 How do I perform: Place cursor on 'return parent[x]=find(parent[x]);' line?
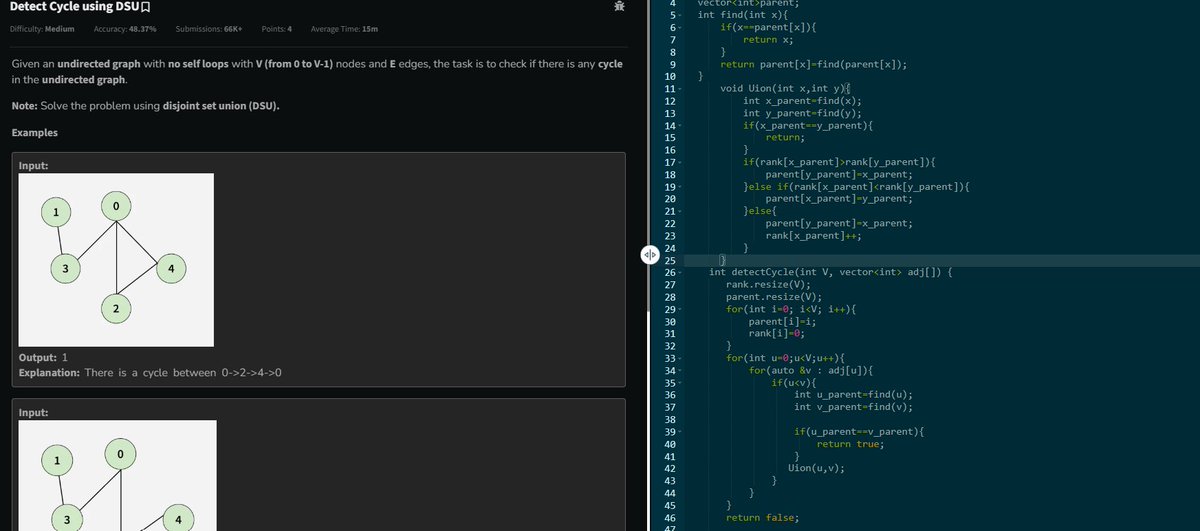813,64
